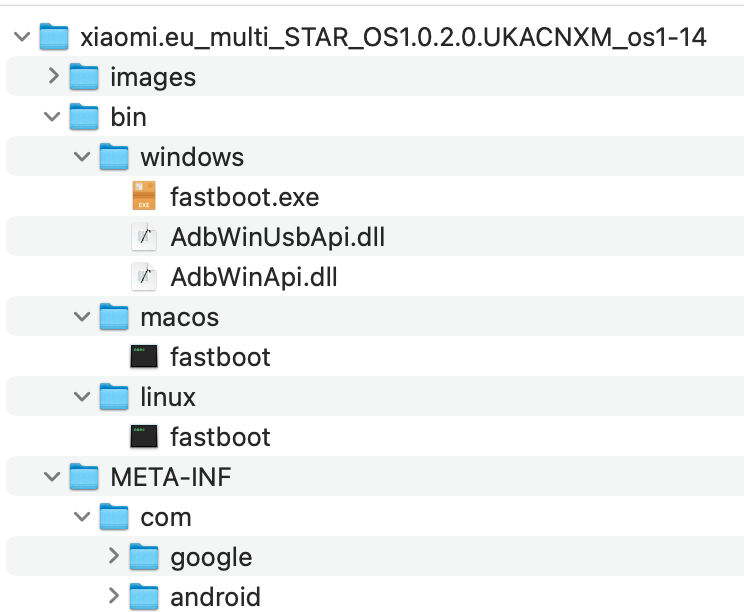Screen dimensions: 744x612
Task: Collapse the root xiaomi.eu folder
Action: coord(23,38)
